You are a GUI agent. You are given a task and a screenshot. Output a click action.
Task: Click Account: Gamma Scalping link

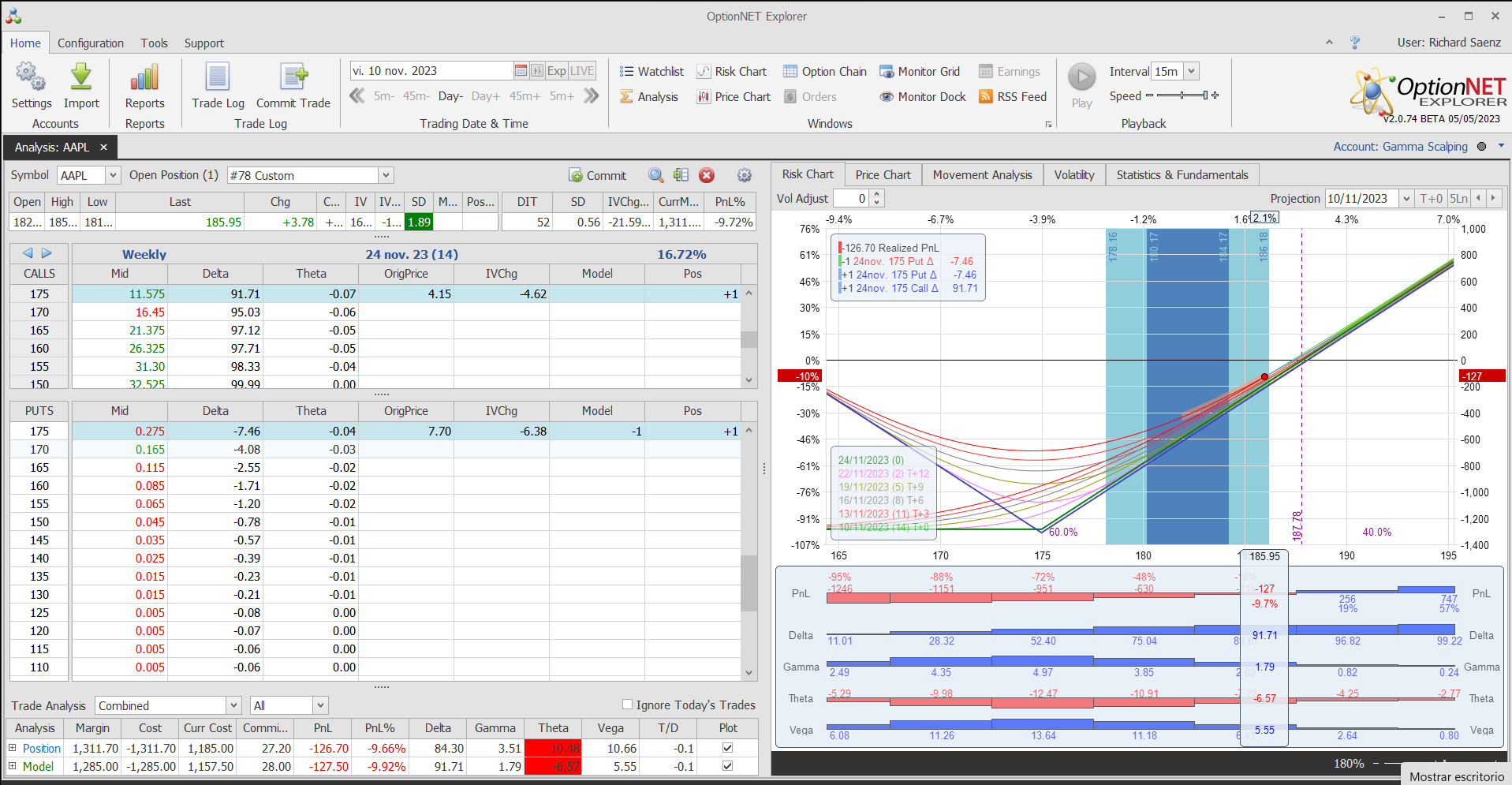pyautogui.click(x=1400, y=147)
